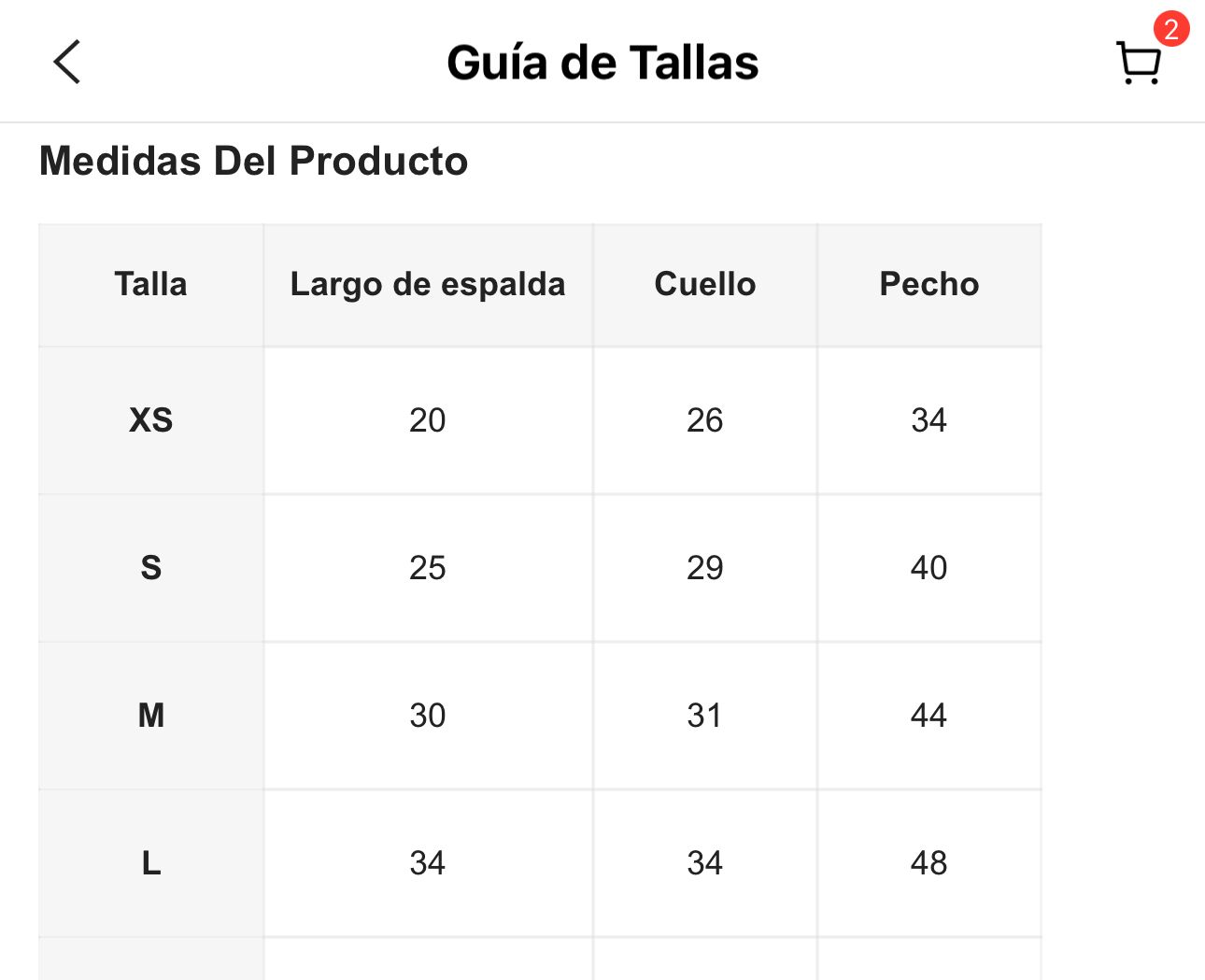Tap XS neck value 26
Viewport: 1205px width, 980px height.
[705, 420]
